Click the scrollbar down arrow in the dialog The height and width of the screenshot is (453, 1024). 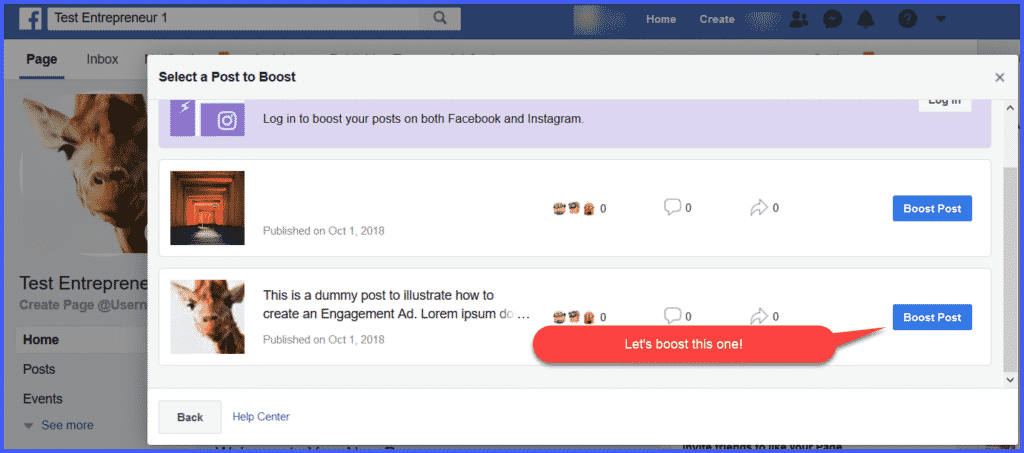tap(1009, 379)
